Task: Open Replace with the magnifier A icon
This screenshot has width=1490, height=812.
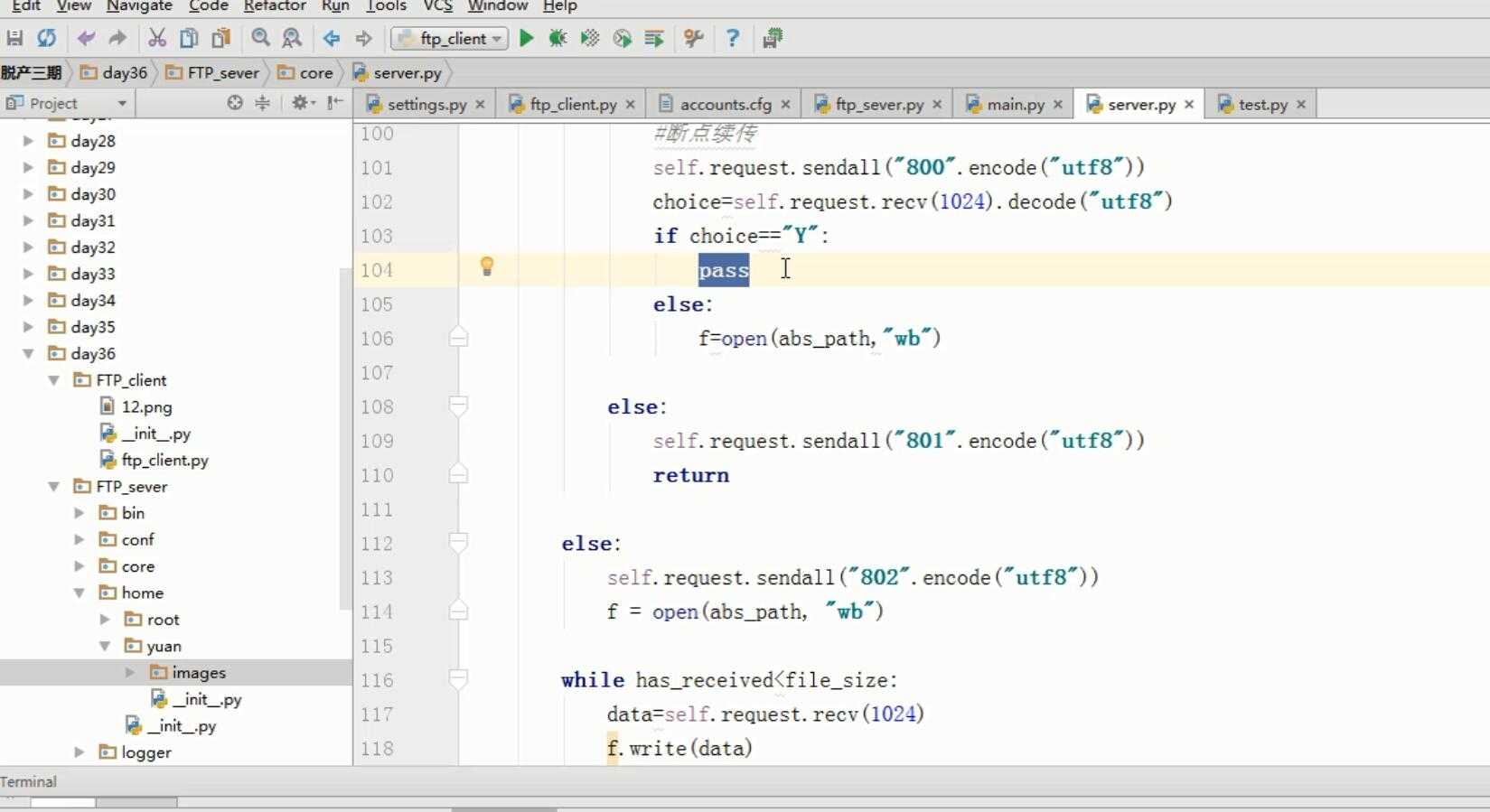Action: pos(292,38)
